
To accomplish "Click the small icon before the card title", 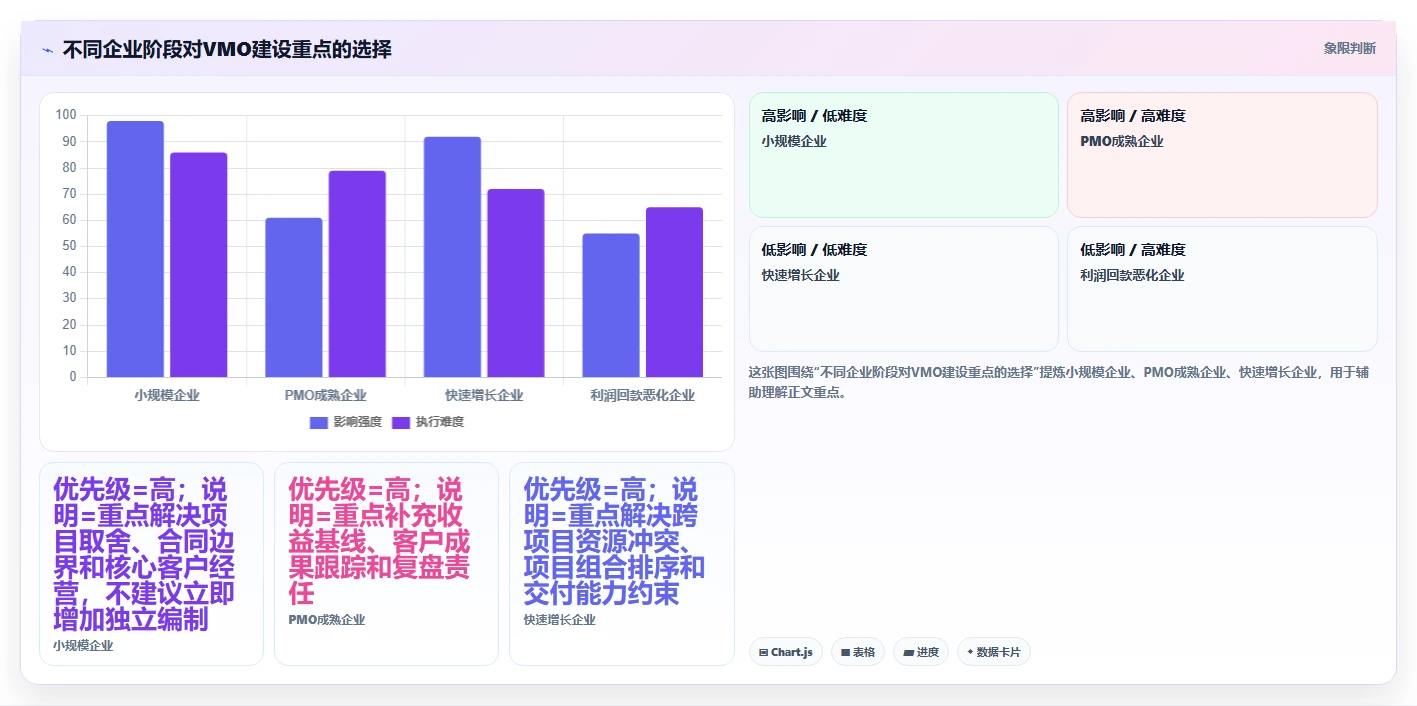I will pos(47,50).
